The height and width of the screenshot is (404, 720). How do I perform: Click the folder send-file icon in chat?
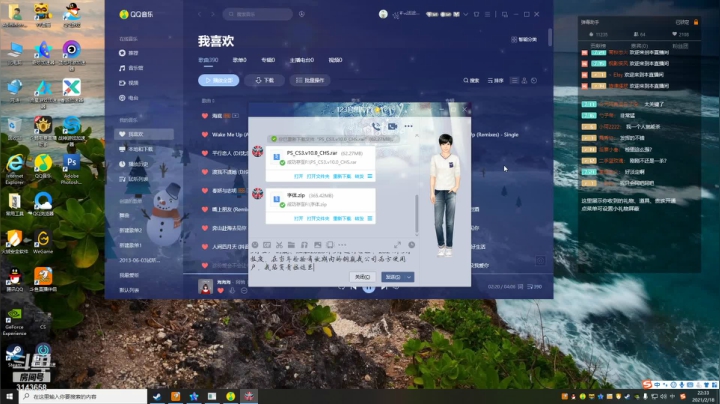(291, 245)
